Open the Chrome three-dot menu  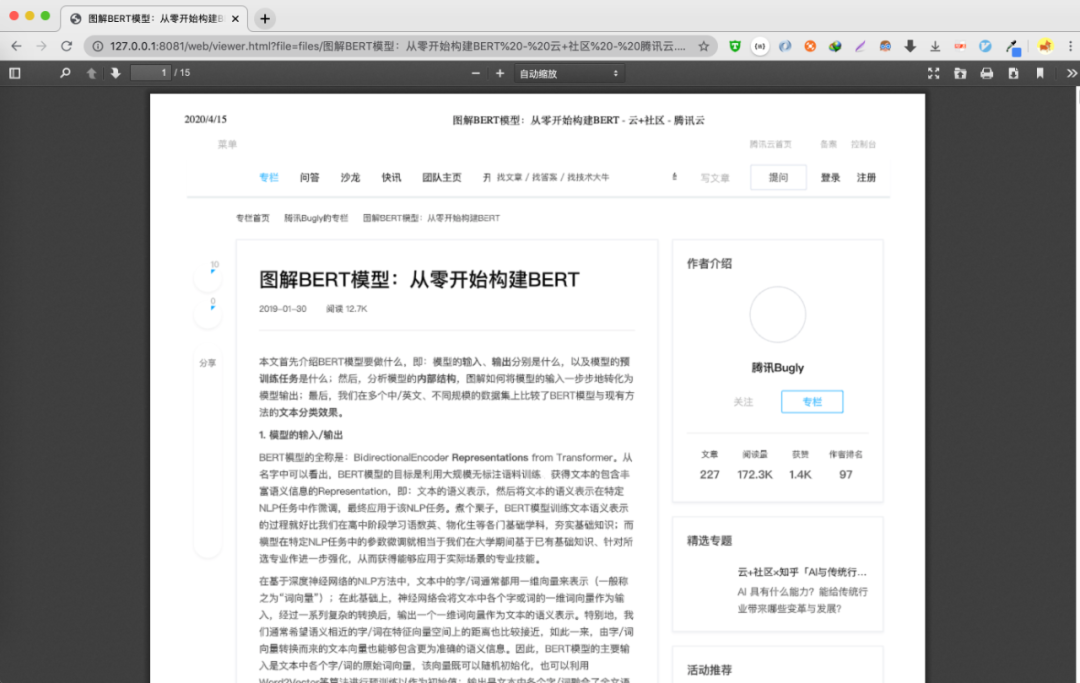[x=1070, y=46]
